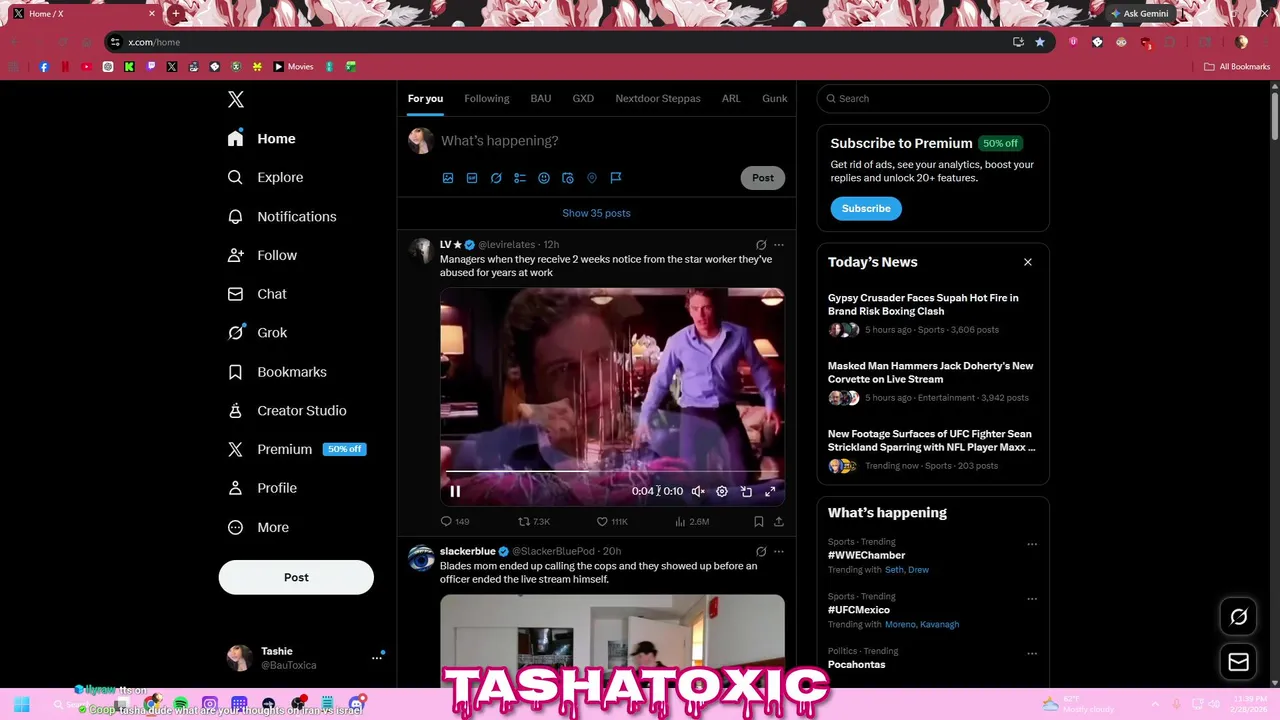Open options for #UFCMexico trend

click(1032, 599)
